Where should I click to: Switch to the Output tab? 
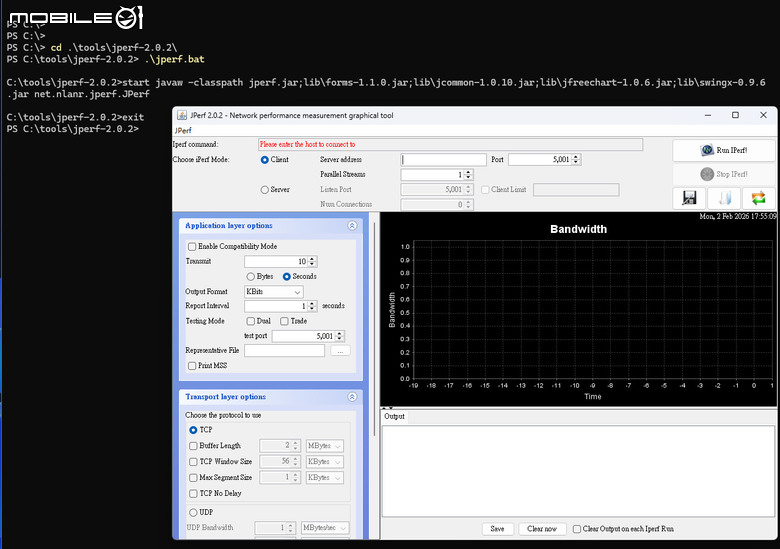point(394,417)
